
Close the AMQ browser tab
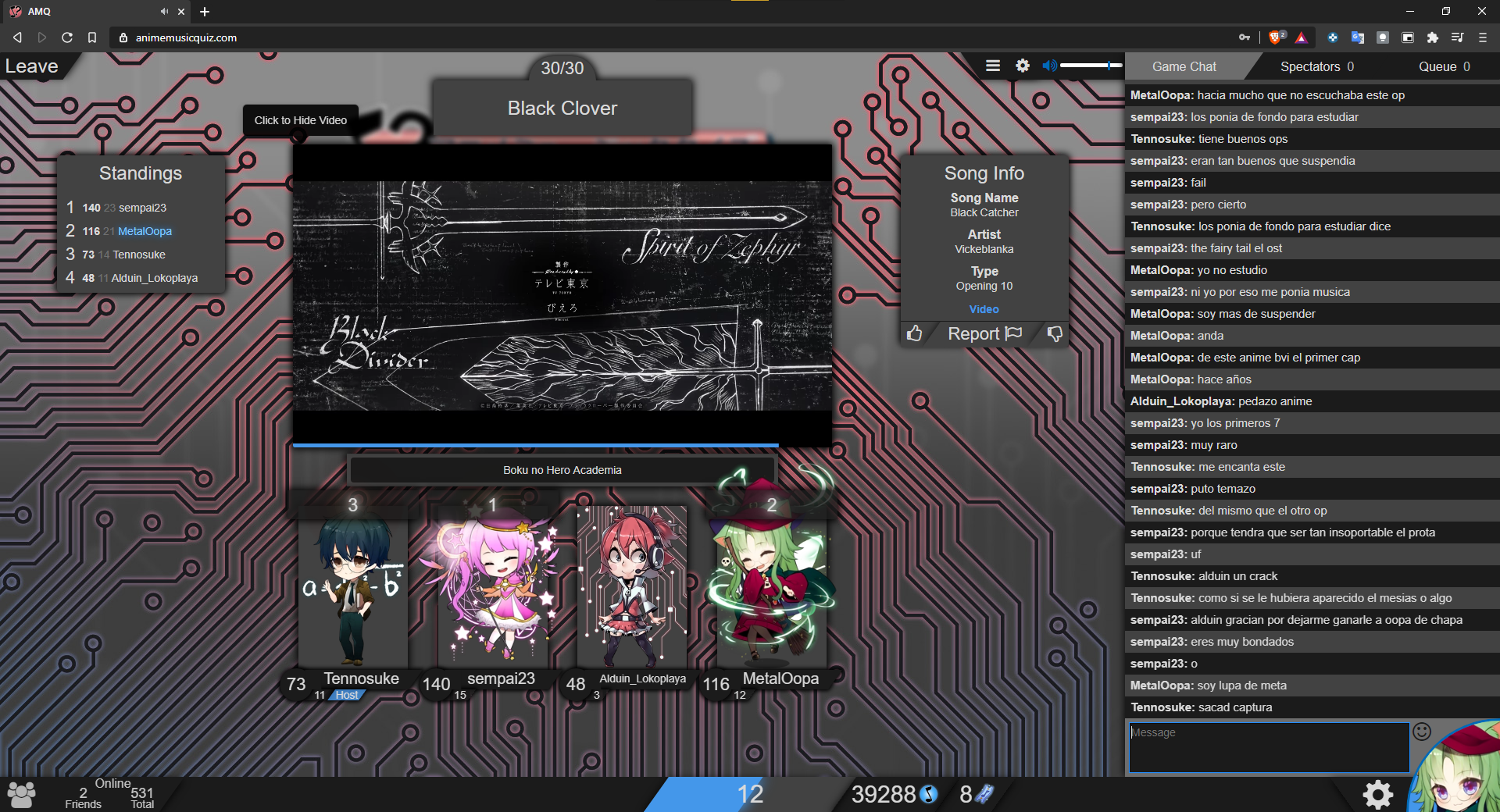pos(181,12)
